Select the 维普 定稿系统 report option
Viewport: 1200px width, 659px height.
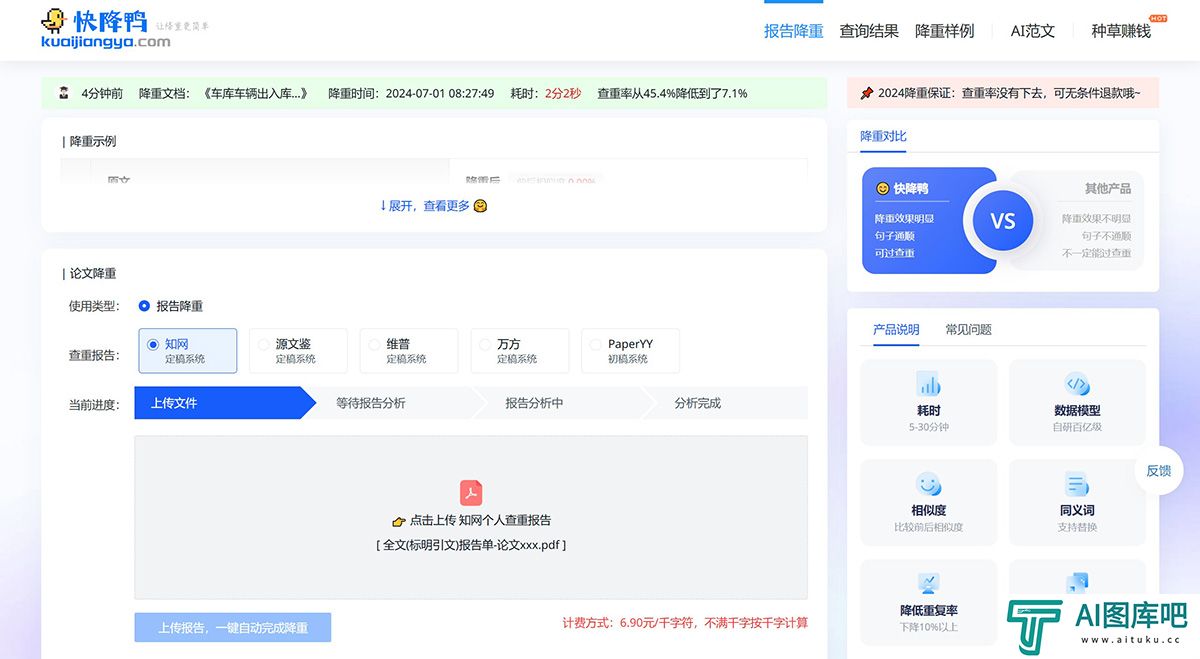(408, 351)
